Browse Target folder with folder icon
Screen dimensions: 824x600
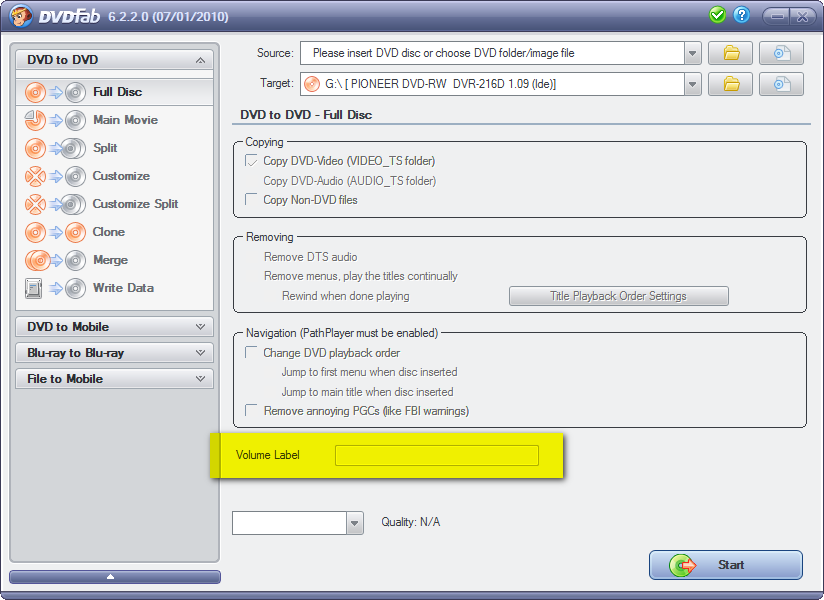tap(731, 84)
